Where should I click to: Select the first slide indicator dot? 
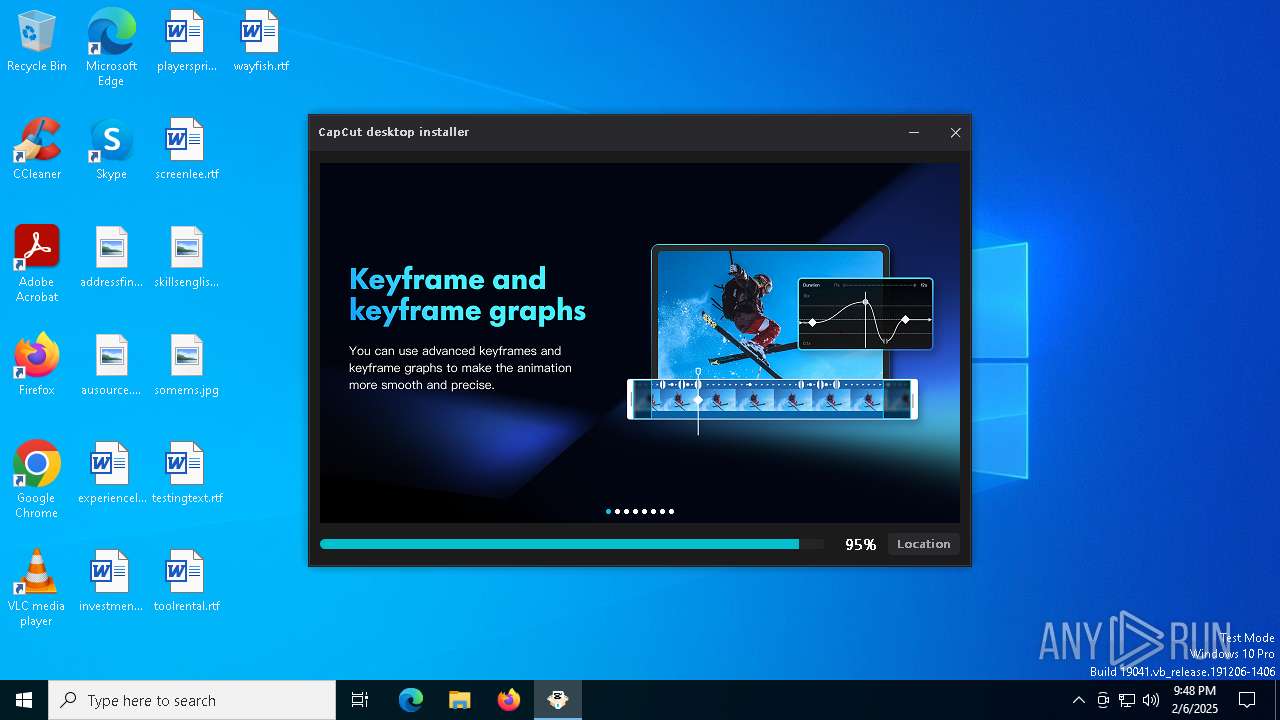pyautogui.click(x=608, y=511)
